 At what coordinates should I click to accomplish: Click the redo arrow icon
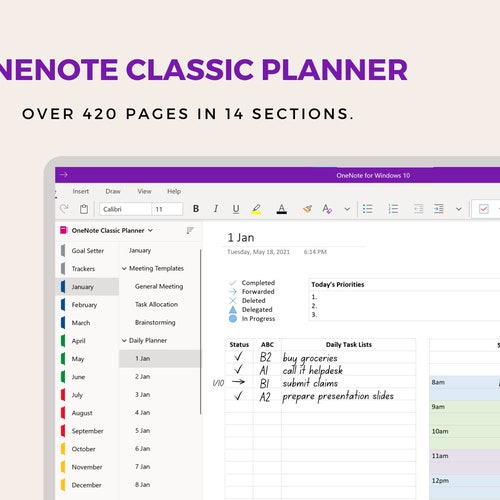[x=64, y=209]
